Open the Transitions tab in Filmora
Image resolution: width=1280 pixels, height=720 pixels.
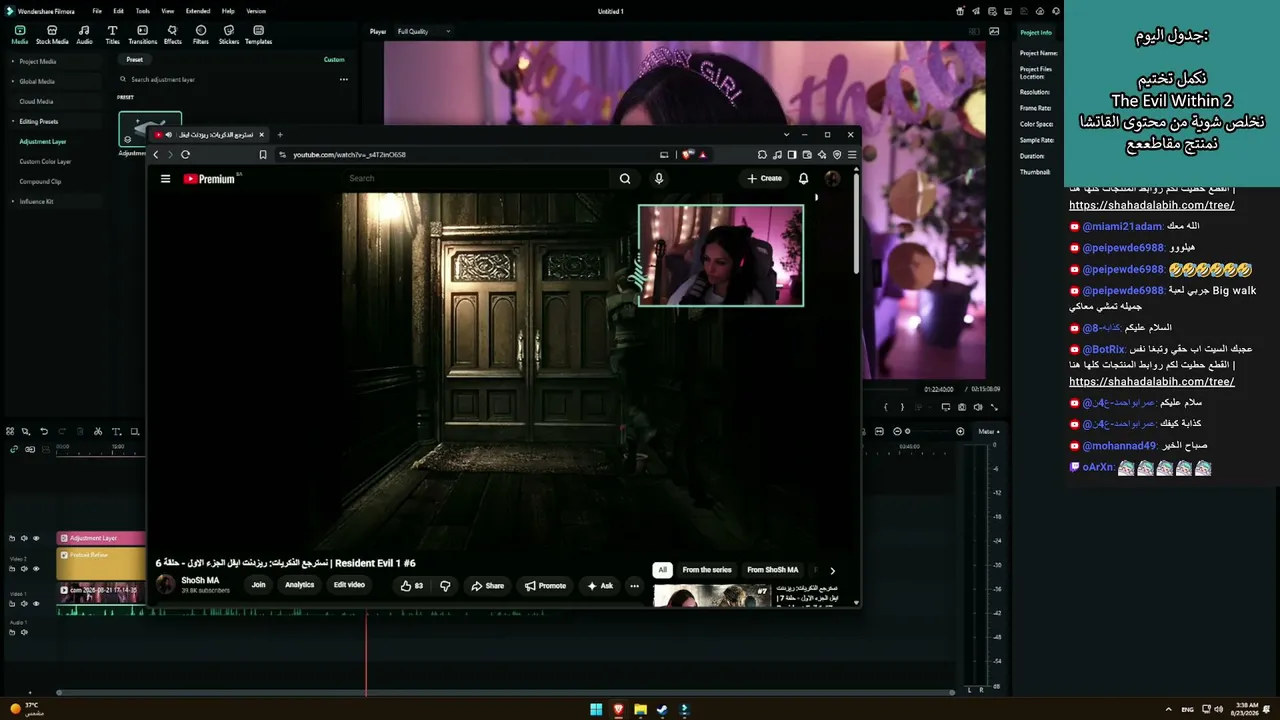click(142, 35)
